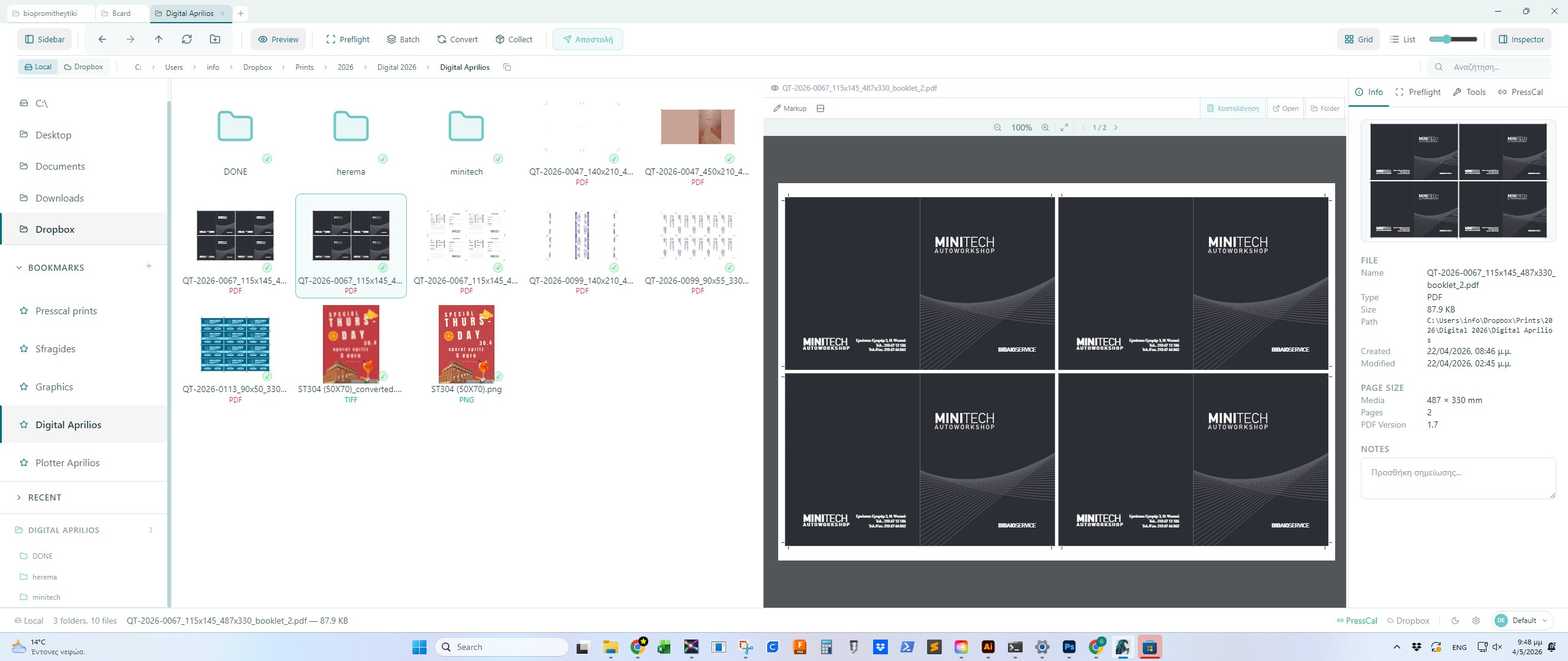Switch to List view

coord(1403,39)
